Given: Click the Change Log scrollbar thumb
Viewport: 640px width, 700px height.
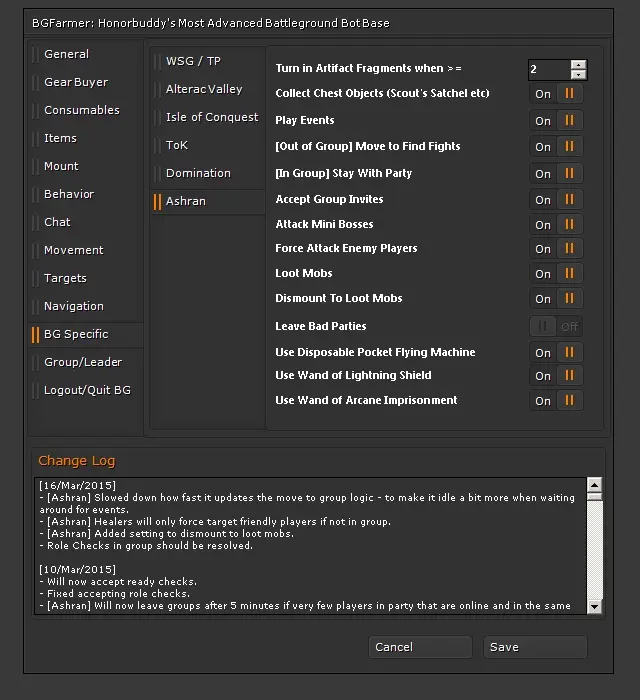Looking at the screenshot, I should [x=595, y=497].
